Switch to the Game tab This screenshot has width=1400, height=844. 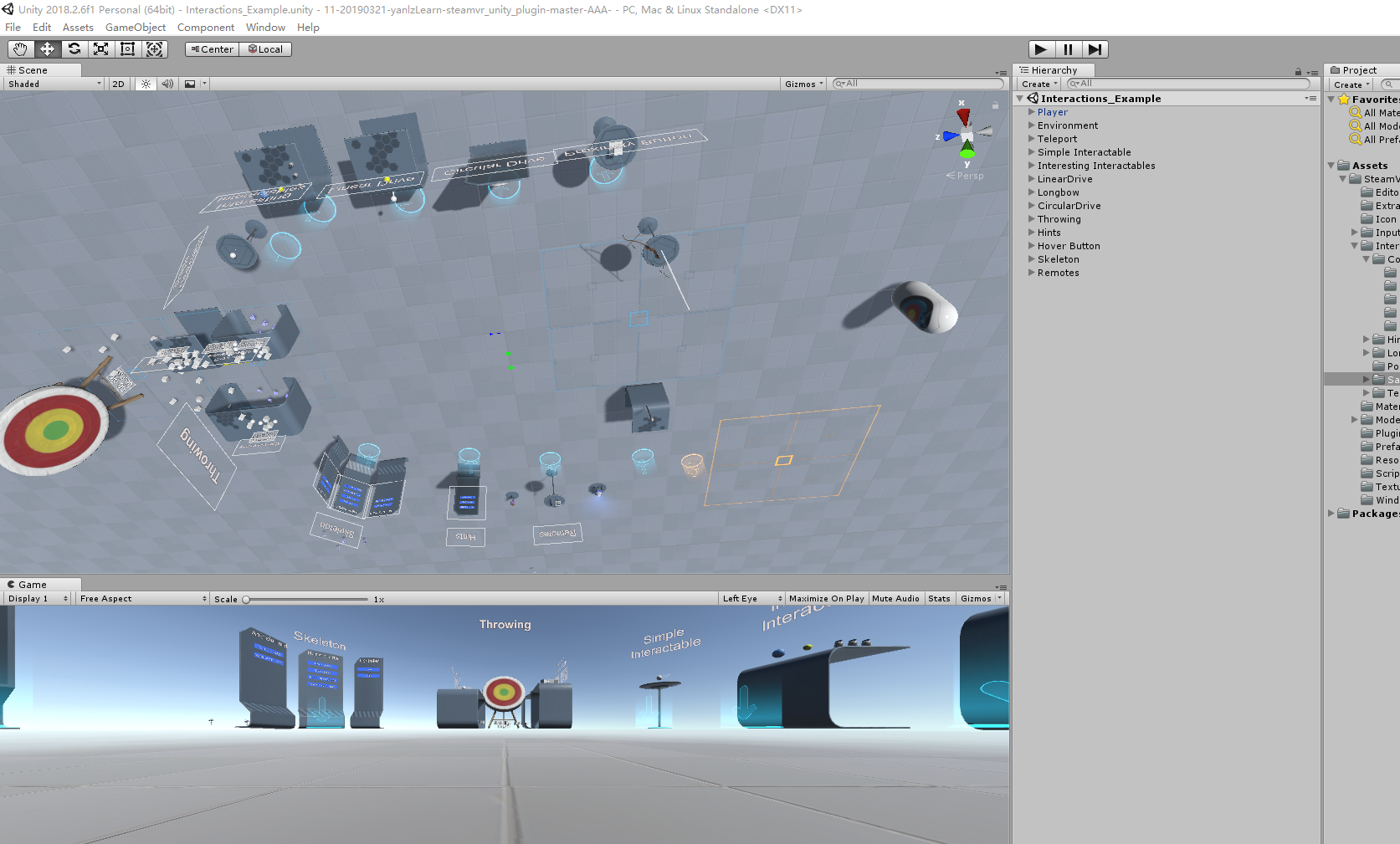(32, 584)
